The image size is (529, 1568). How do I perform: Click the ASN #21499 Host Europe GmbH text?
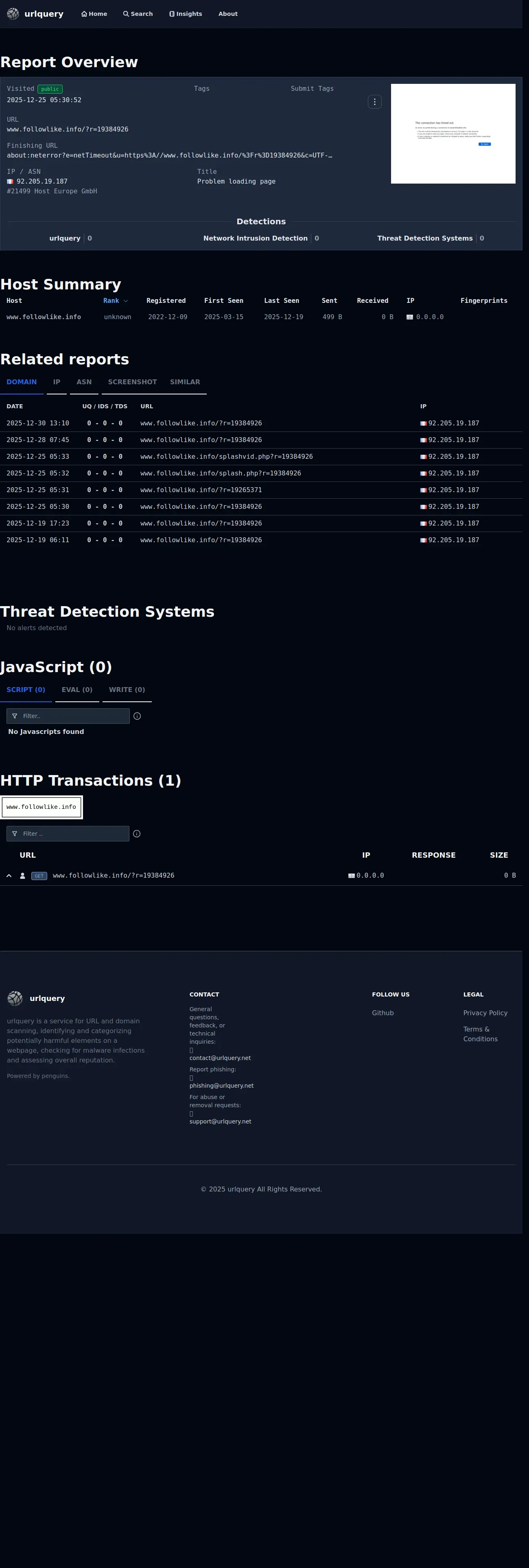point(52,191)
